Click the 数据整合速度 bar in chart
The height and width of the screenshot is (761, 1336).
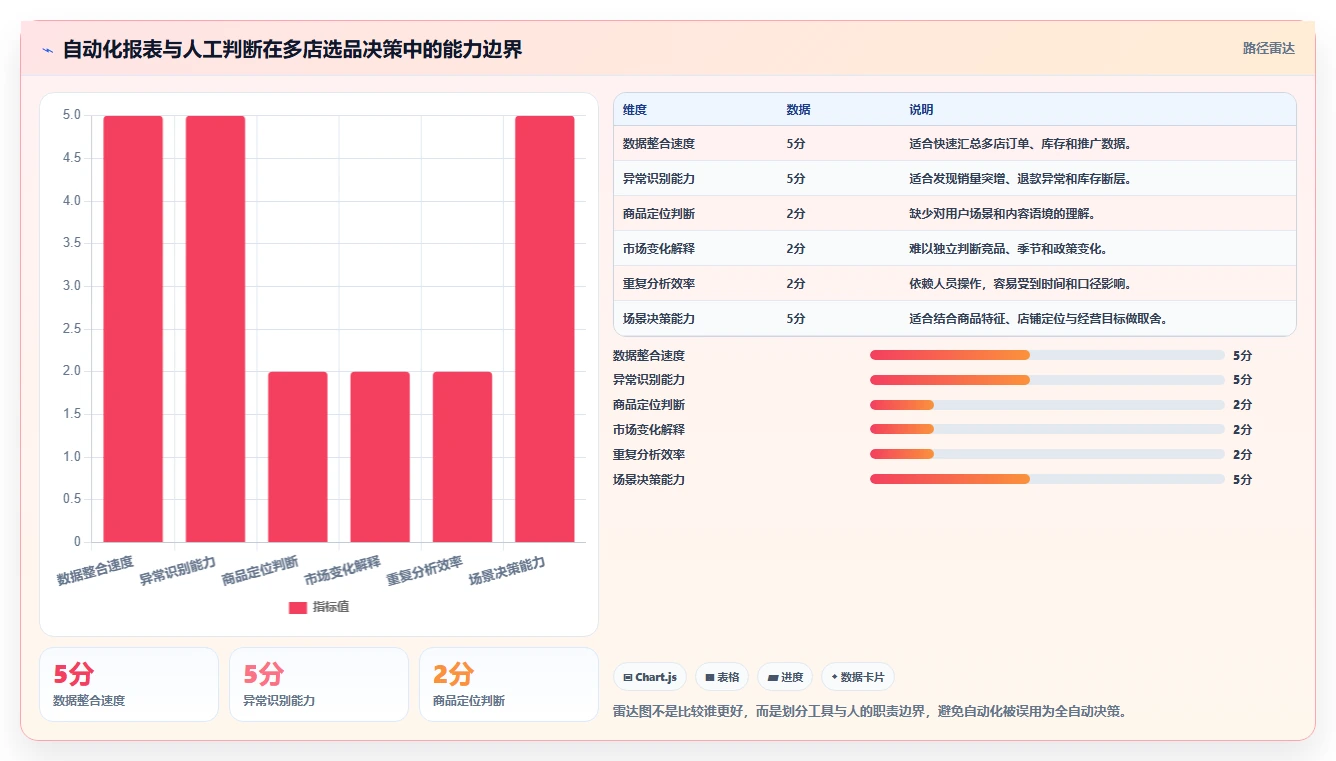[133, 329]
